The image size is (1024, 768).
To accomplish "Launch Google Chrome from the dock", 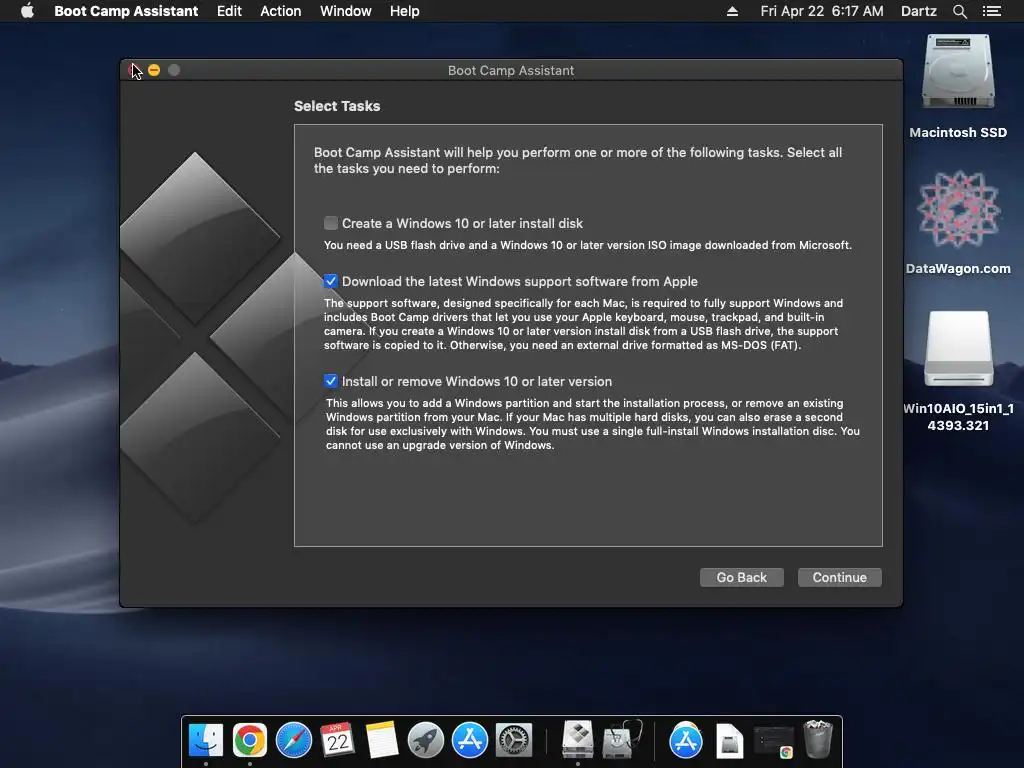I will click(x=249, y=740).
